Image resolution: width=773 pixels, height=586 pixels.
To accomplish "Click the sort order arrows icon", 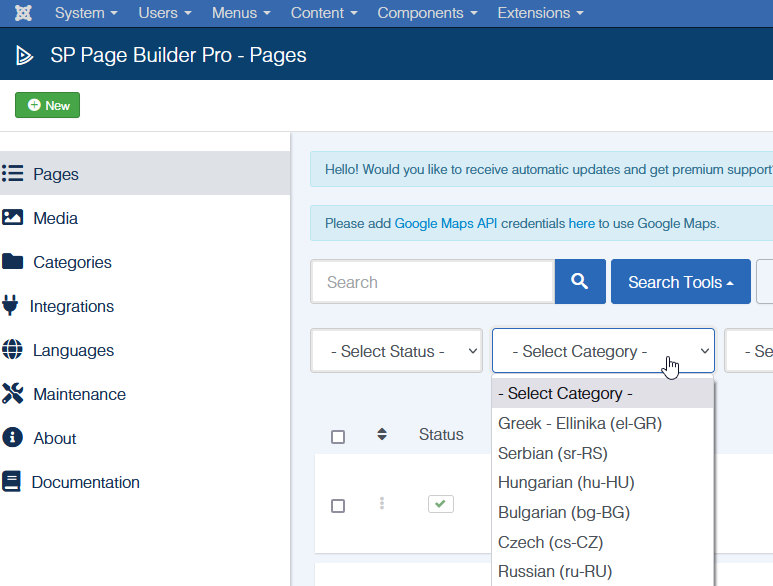I will click(381, 434).
